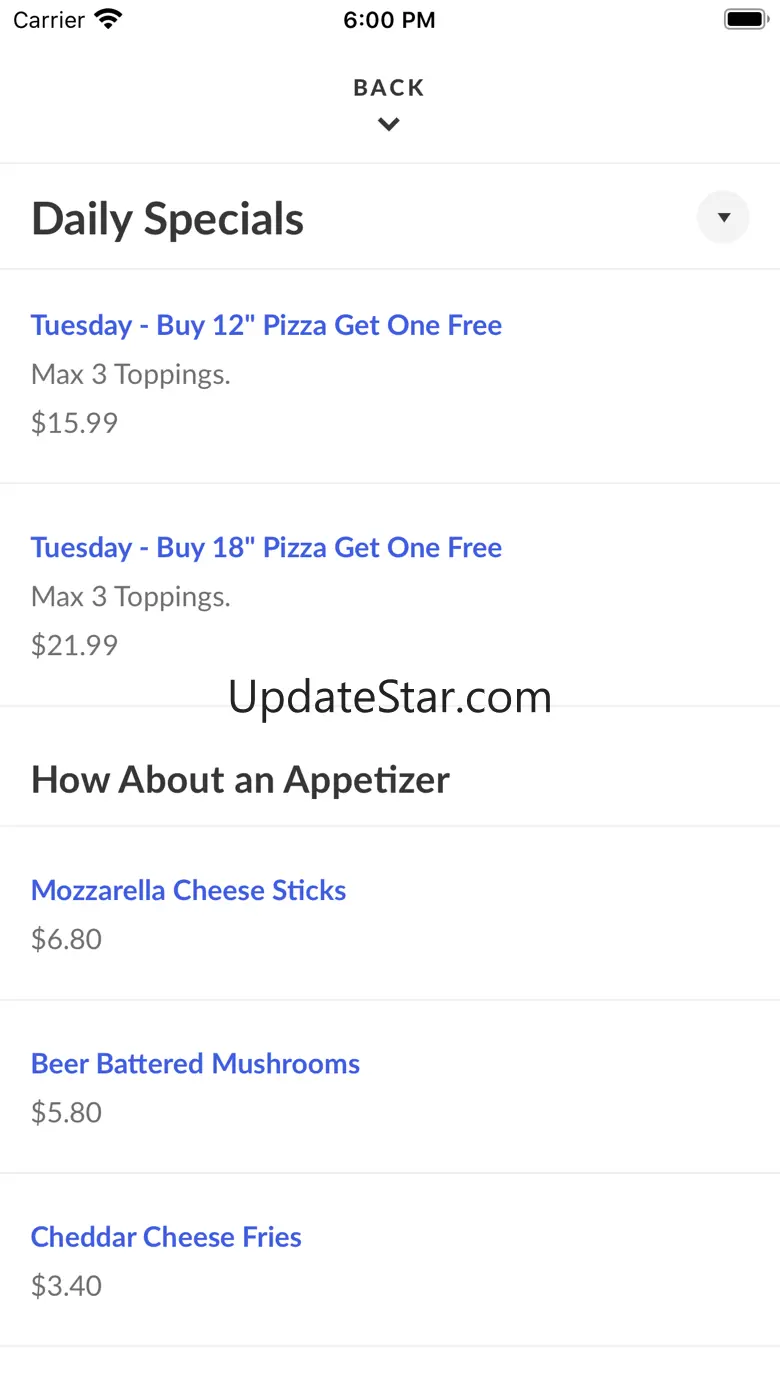The height and width of the screenshot is (1387, 780).
Task: Open Tuesday Buy 18" Pizza Get One Free
Action: 266,547
